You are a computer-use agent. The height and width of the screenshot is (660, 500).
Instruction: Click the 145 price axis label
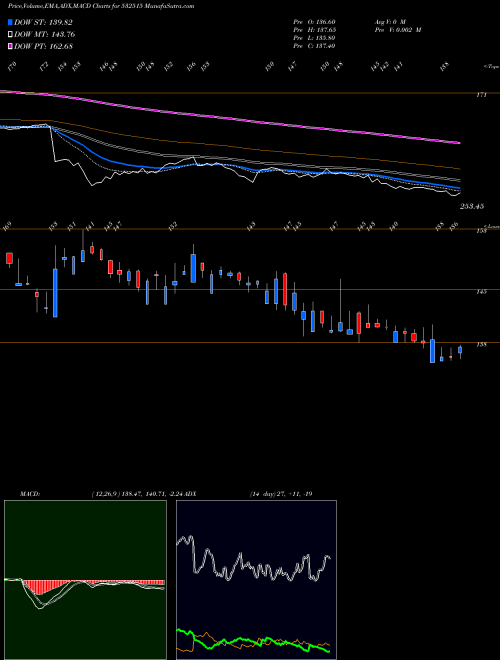click(x=481, y=291)
